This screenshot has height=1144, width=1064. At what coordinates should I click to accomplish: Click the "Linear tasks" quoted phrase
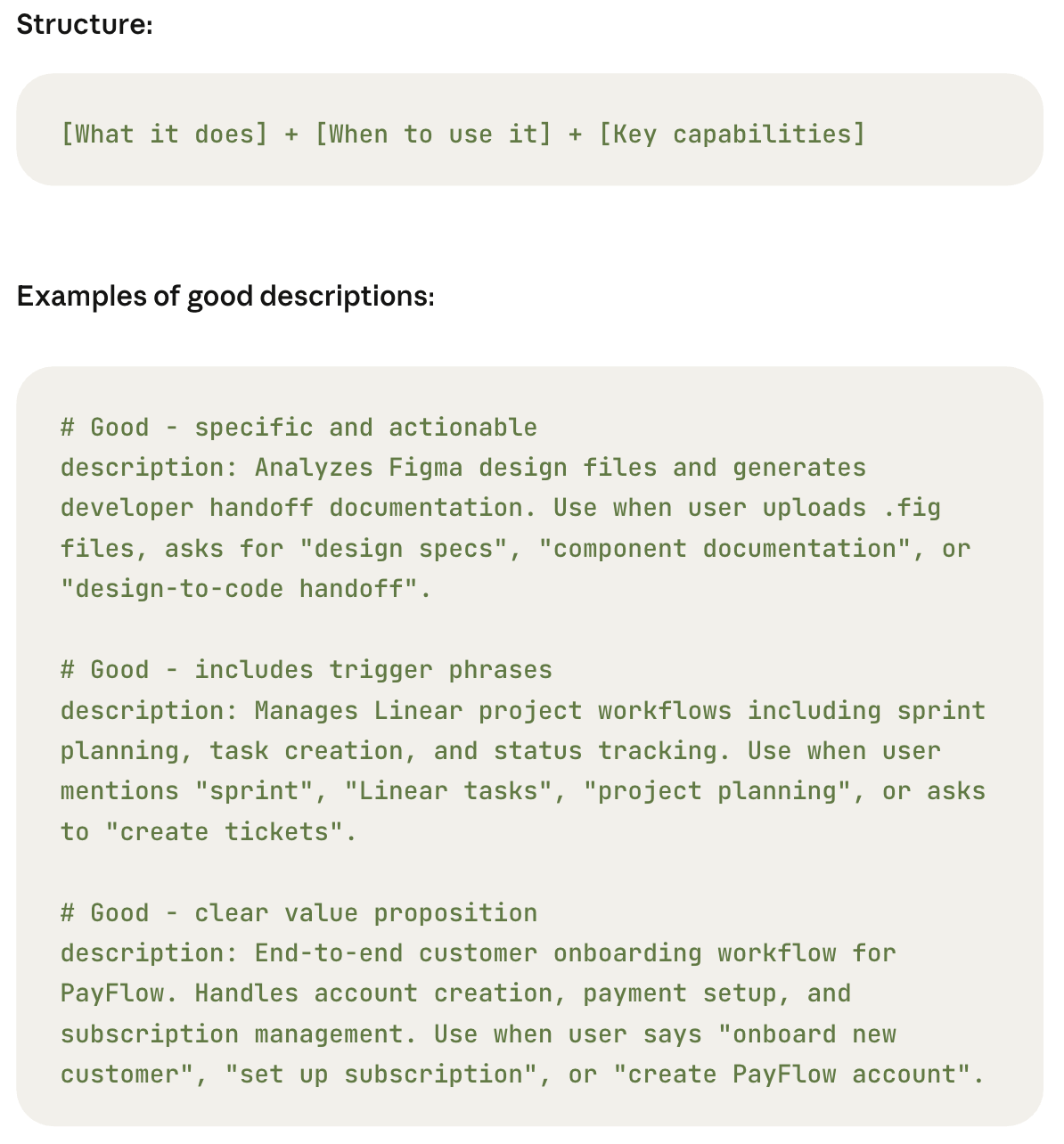448,791
